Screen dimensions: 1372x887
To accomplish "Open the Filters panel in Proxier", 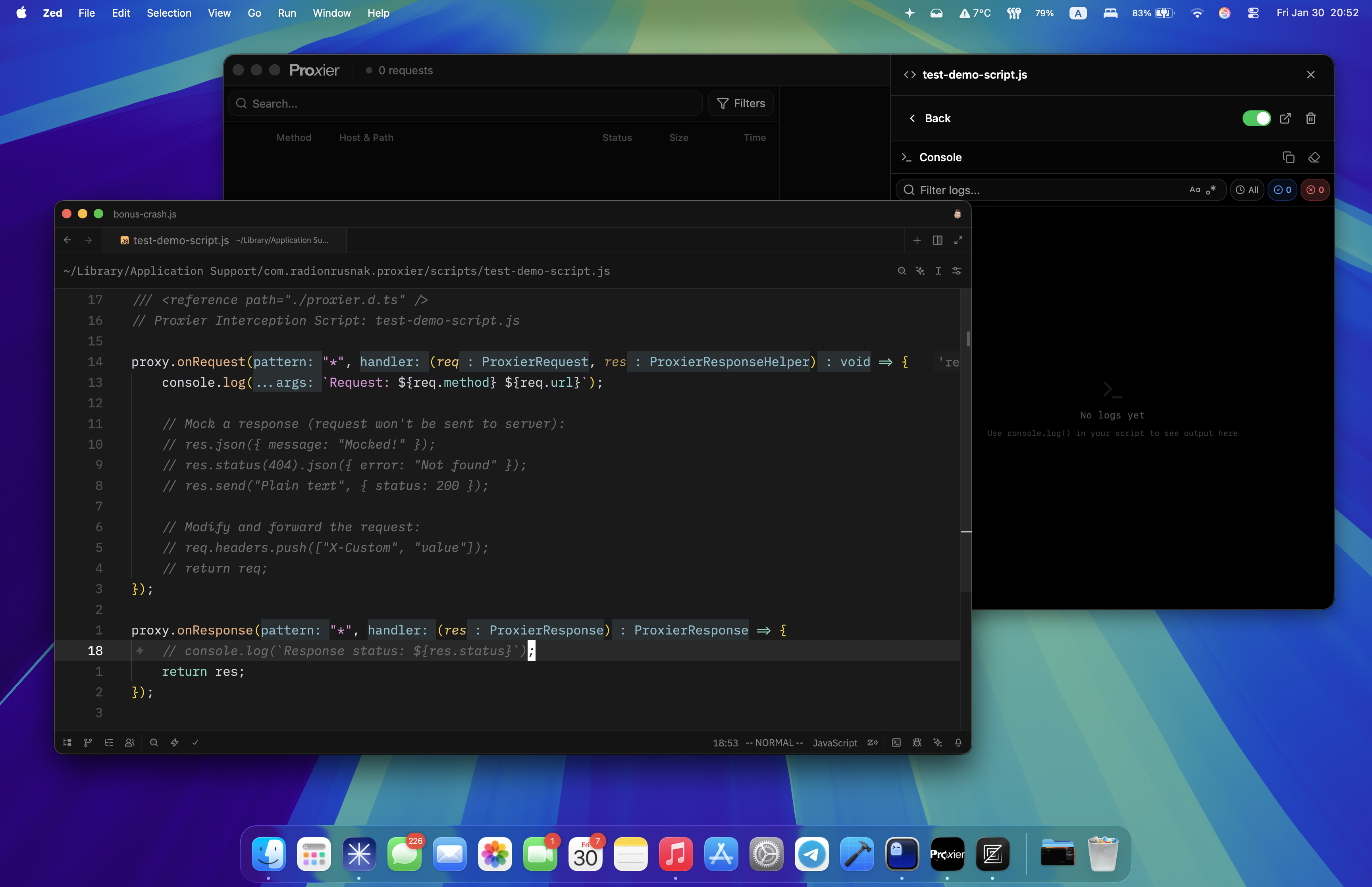I will point(740,103).
